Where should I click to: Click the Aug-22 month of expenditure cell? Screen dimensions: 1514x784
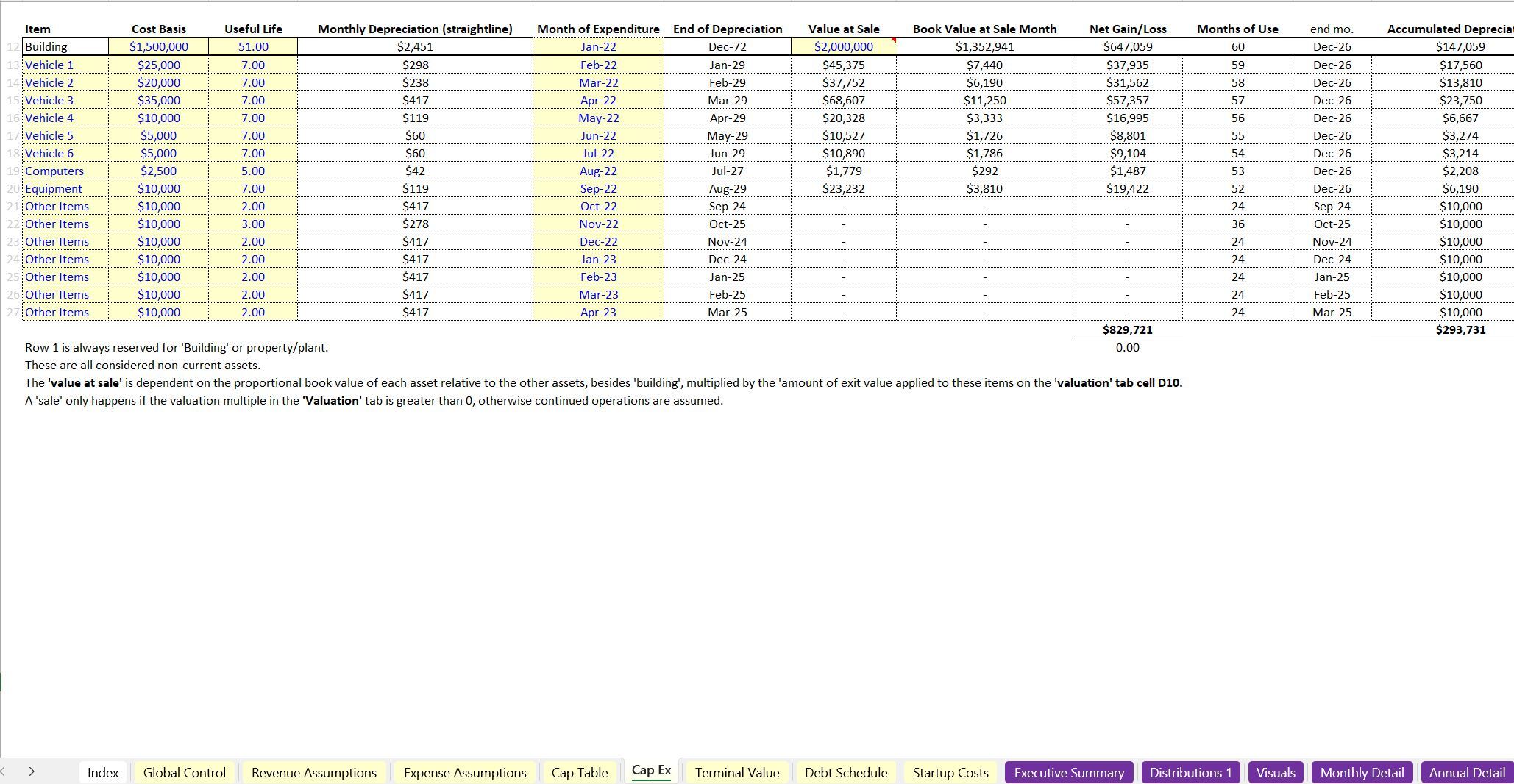point(598,171)
